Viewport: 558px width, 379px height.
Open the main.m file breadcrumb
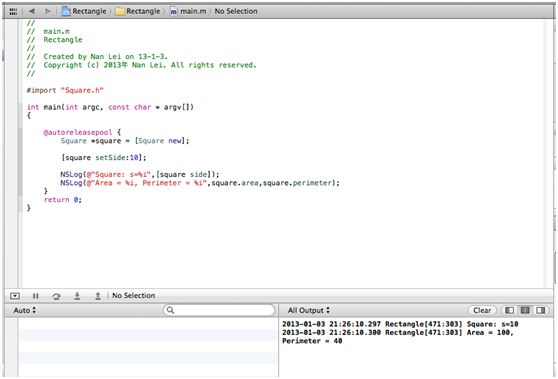188,11
